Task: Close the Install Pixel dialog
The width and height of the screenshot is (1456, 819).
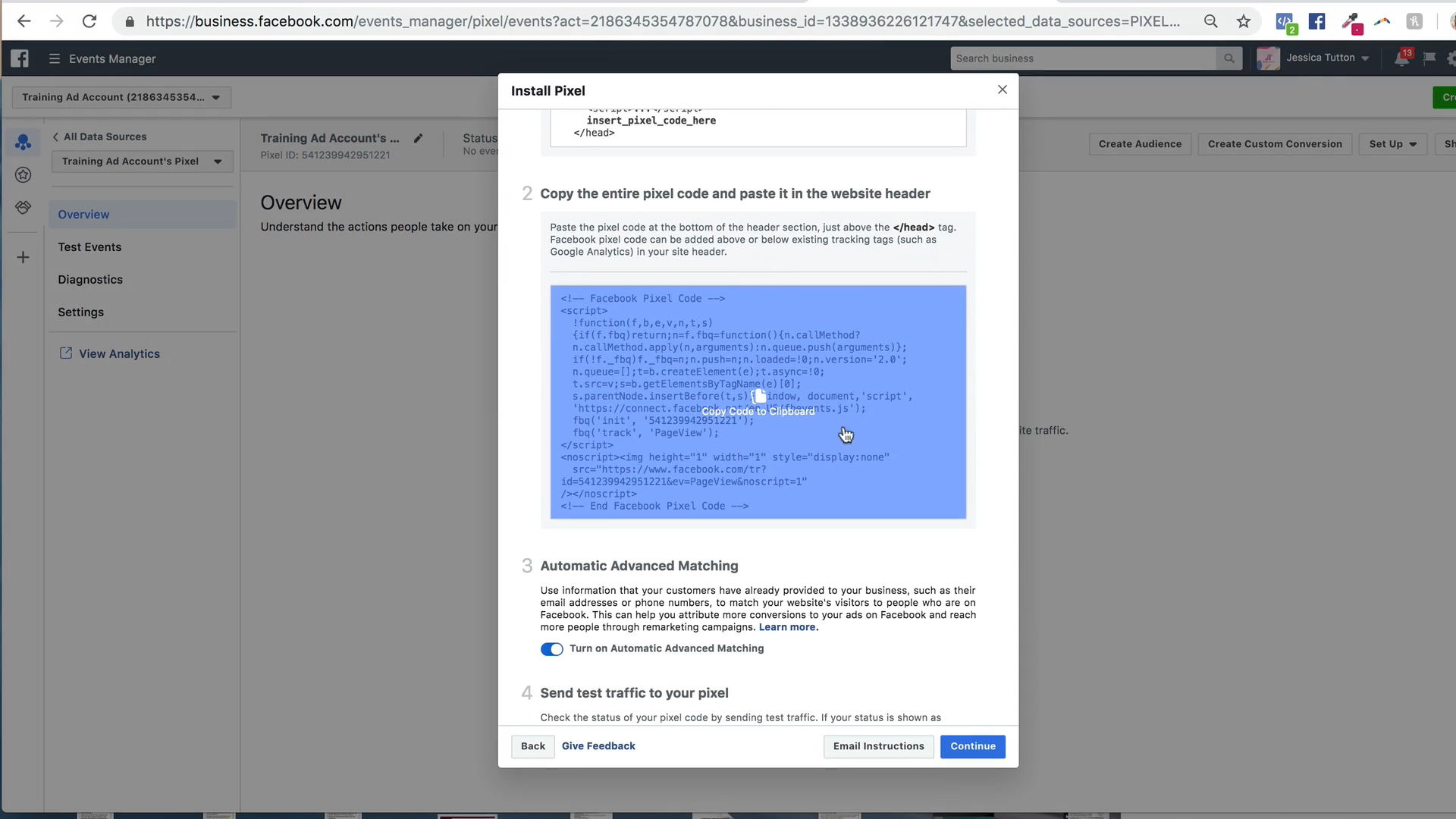Action: (1003, 89)
